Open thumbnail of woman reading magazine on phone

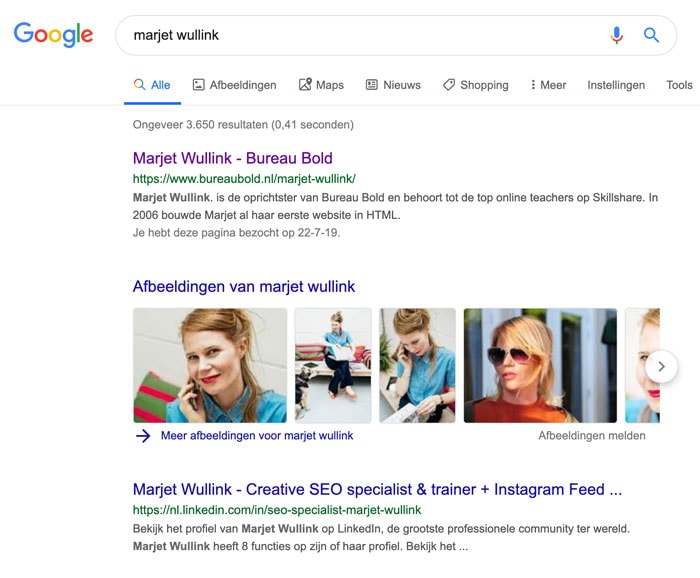[417, 365]
